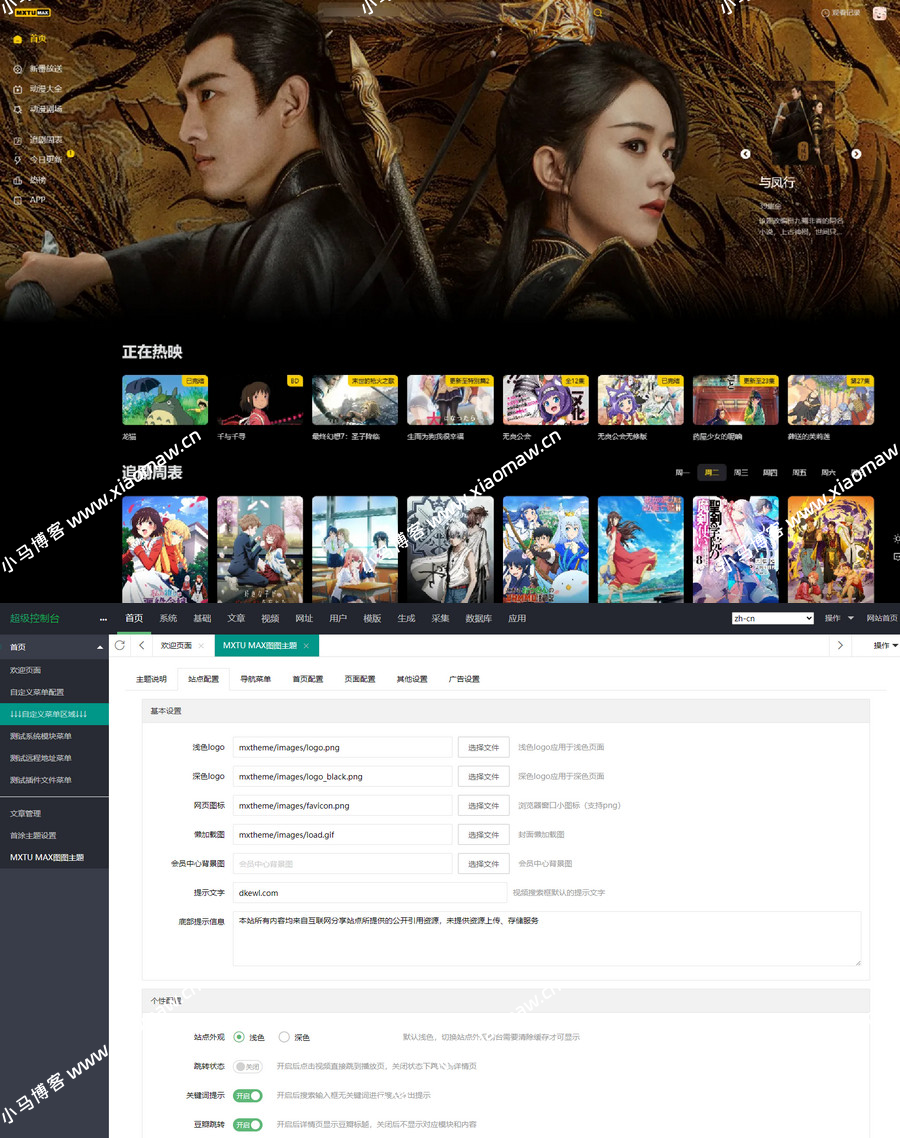Open 网站首页 link in admin header
The width and height of the screenshot is (900, 1138).
click(881, 618)
